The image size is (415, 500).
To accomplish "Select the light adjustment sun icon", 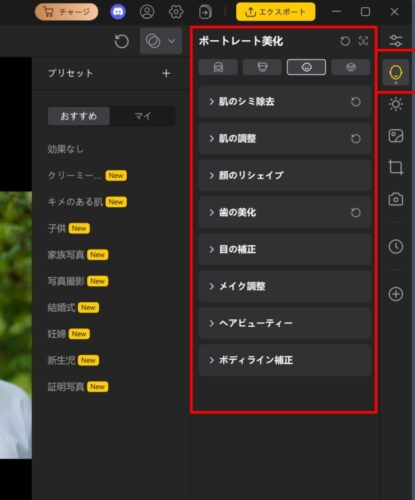I will pyautogui.click(x=396, y=104).
